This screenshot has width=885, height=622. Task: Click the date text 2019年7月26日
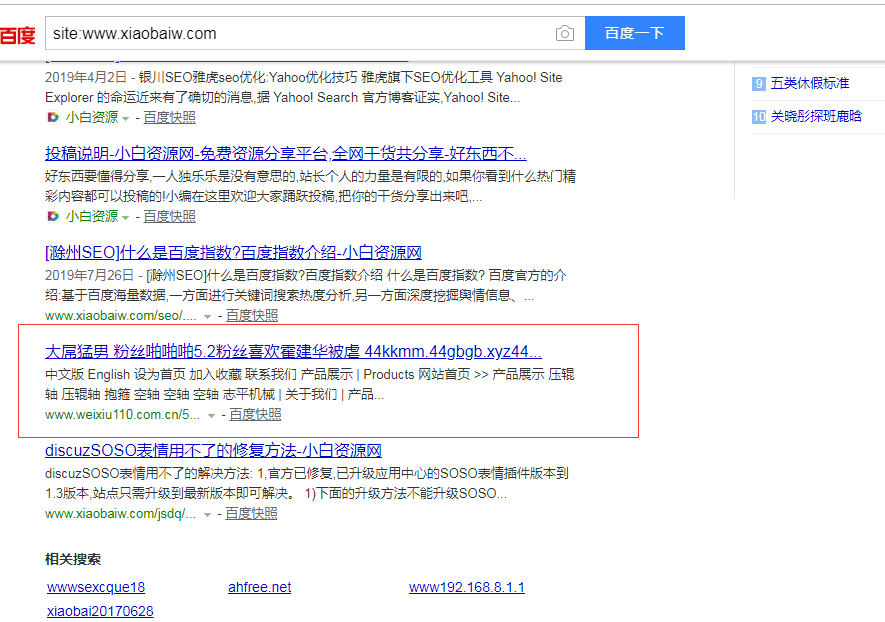click(x=89, y=275)
